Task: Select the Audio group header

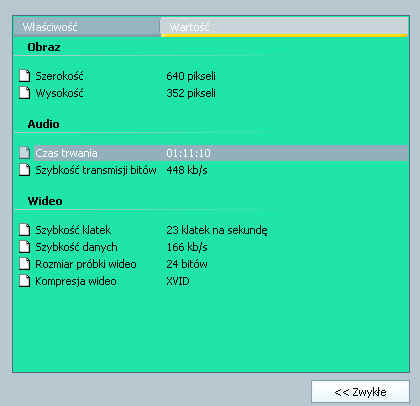Action: tap(43, 124)
